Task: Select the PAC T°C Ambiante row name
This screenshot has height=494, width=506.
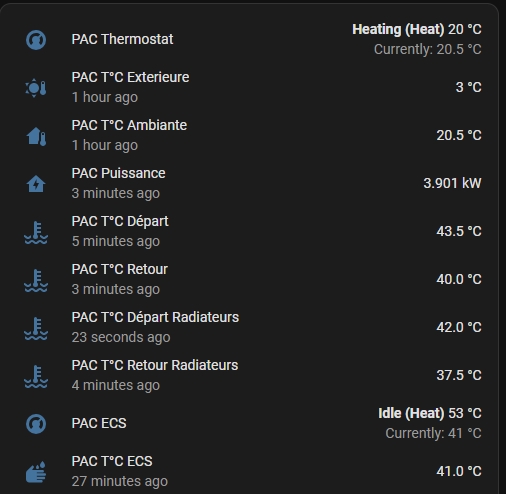Action: point(129,125)
